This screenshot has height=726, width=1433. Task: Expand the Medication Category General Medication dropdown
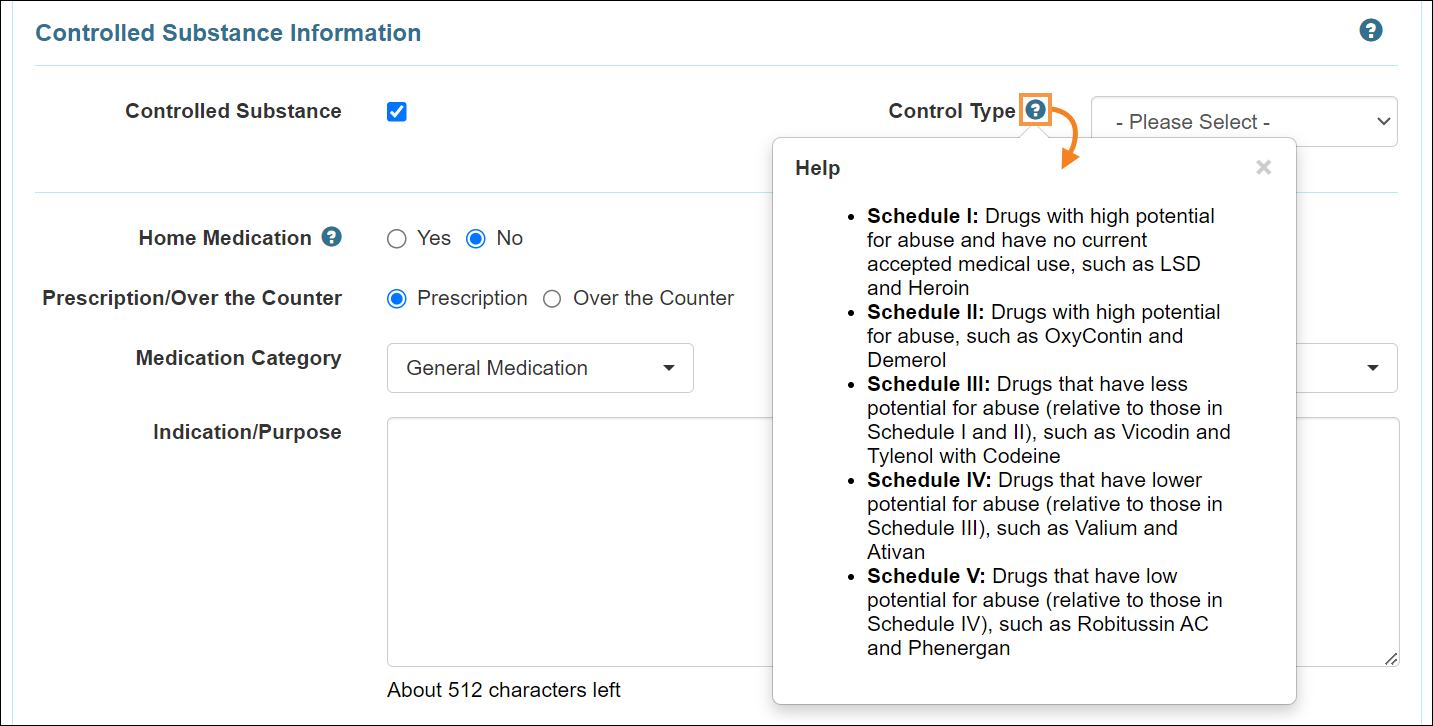tap(540, 368)
